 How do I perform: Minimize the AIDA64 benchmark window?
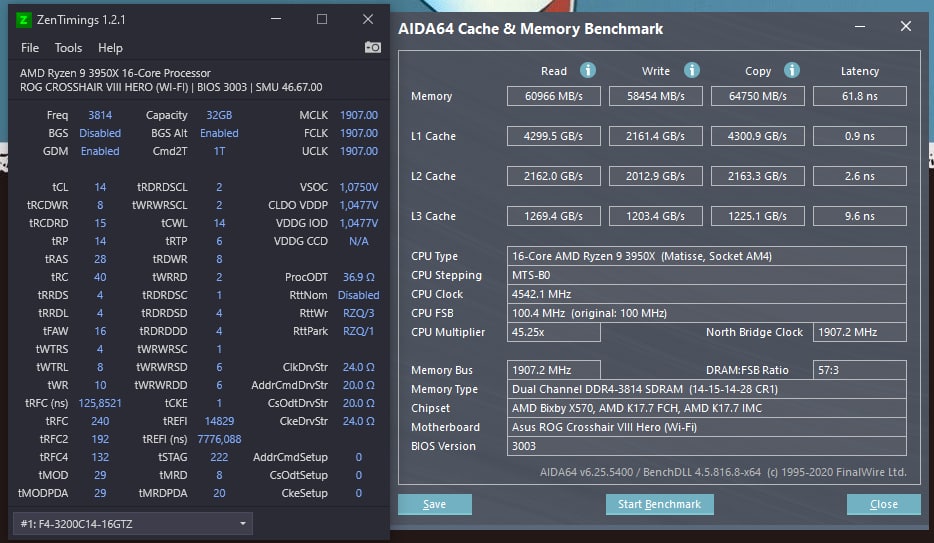point(860,27)
